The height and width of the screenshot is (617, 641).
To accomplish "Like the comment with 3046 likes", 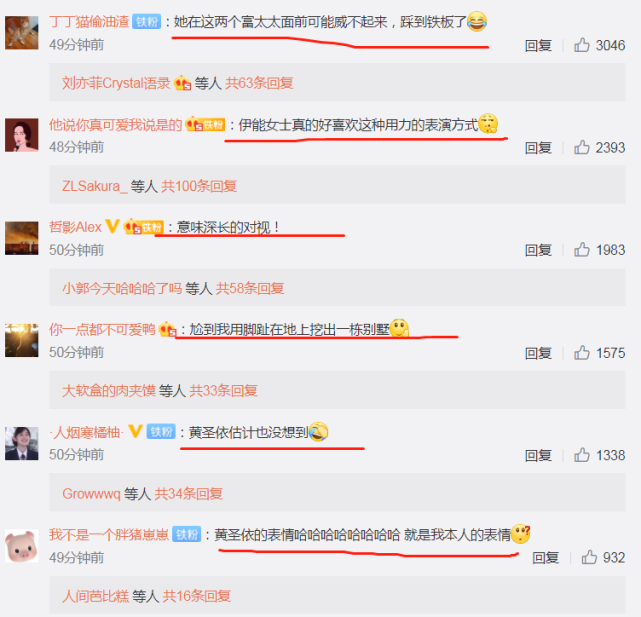I will pos(582,45).
